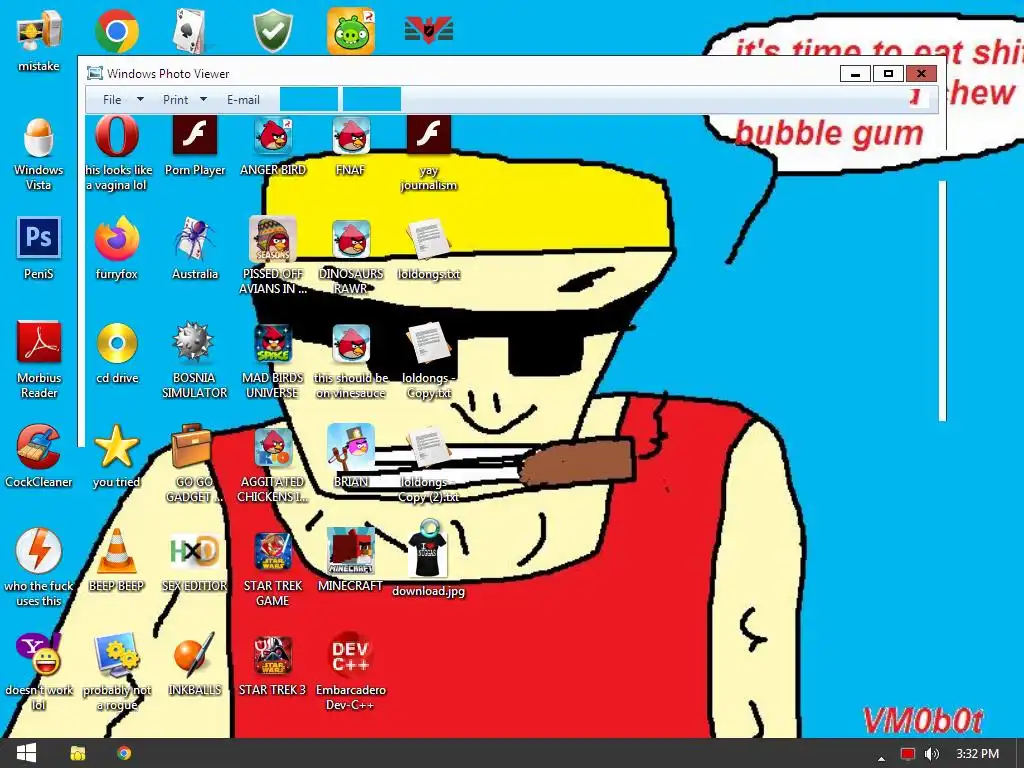This screenshot has width=1024, height=768.
Task: Open the volume speaker tray icon
Action: click(x=932, y=754)
